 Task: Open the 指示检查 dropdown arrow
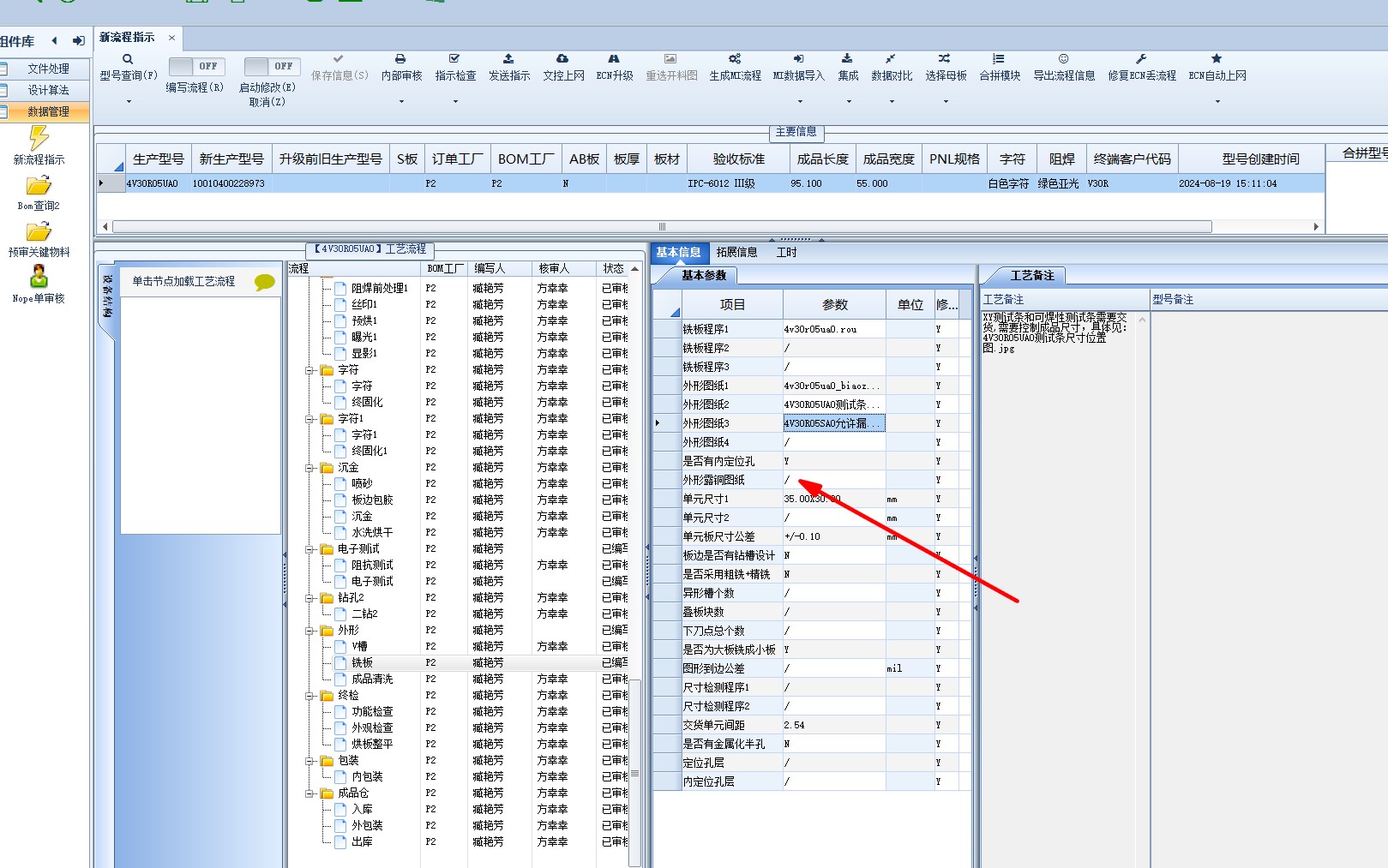pos(455,101)
